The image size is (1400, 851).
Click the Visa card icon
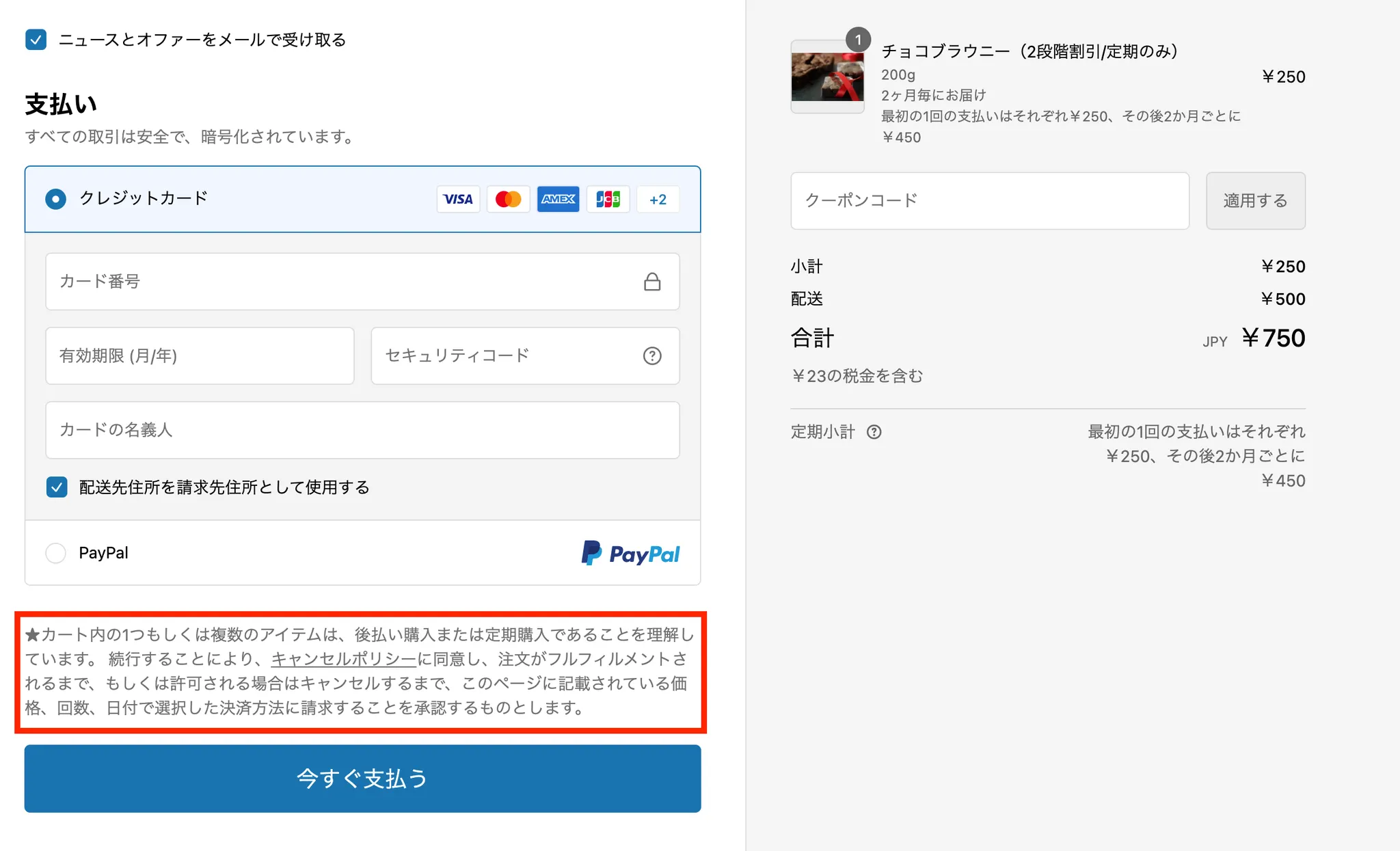pos(458,199)
